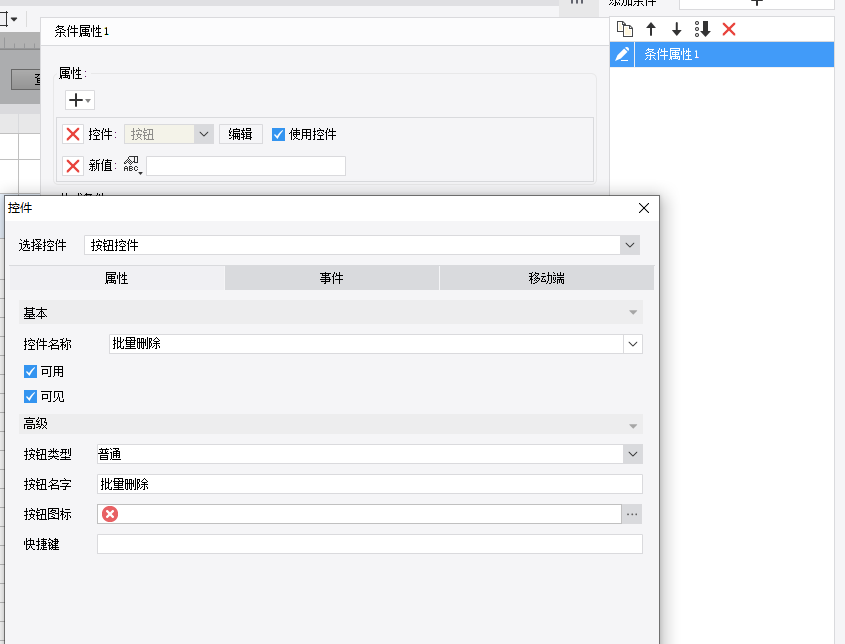The image size is (845, 644).
Task: Open the 按钮类型 dropdown
Action: click(633, 454)
